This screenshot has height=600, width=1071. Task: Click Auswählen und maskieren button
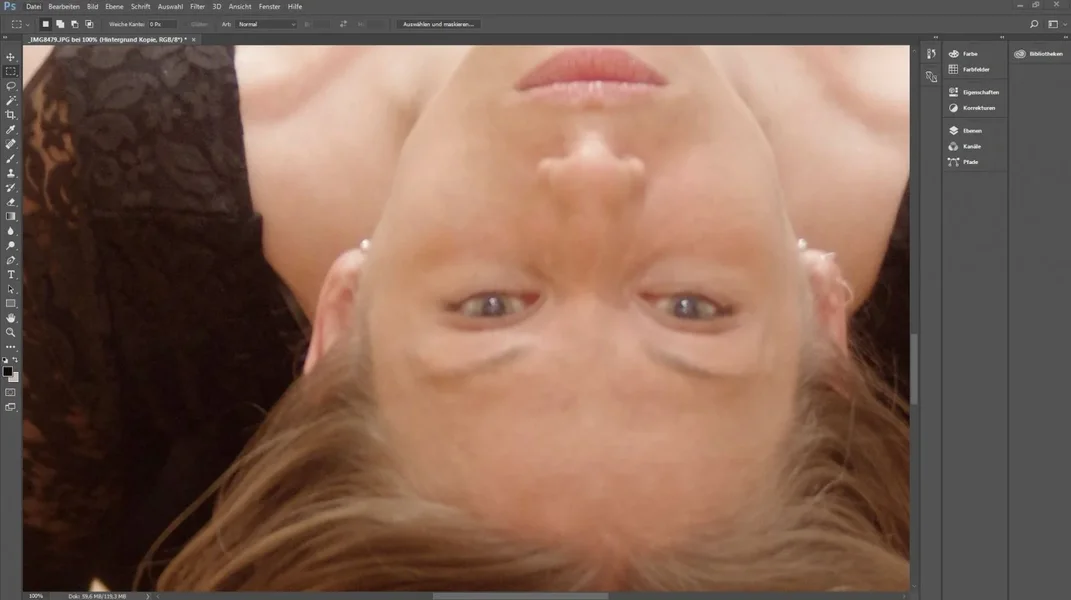pyautogui.click(x=438, y=24)
